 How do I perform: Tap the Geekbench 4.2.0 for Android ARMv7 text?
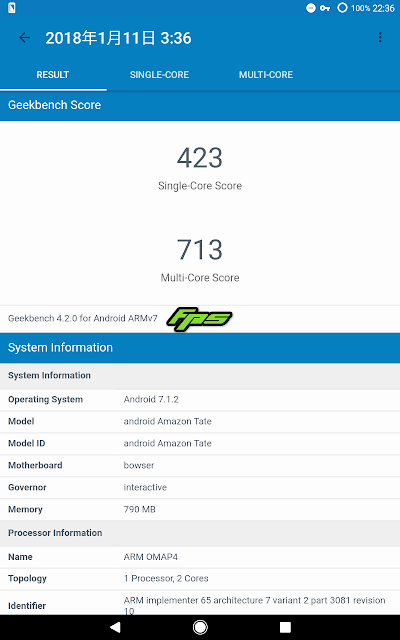[82, 318]
